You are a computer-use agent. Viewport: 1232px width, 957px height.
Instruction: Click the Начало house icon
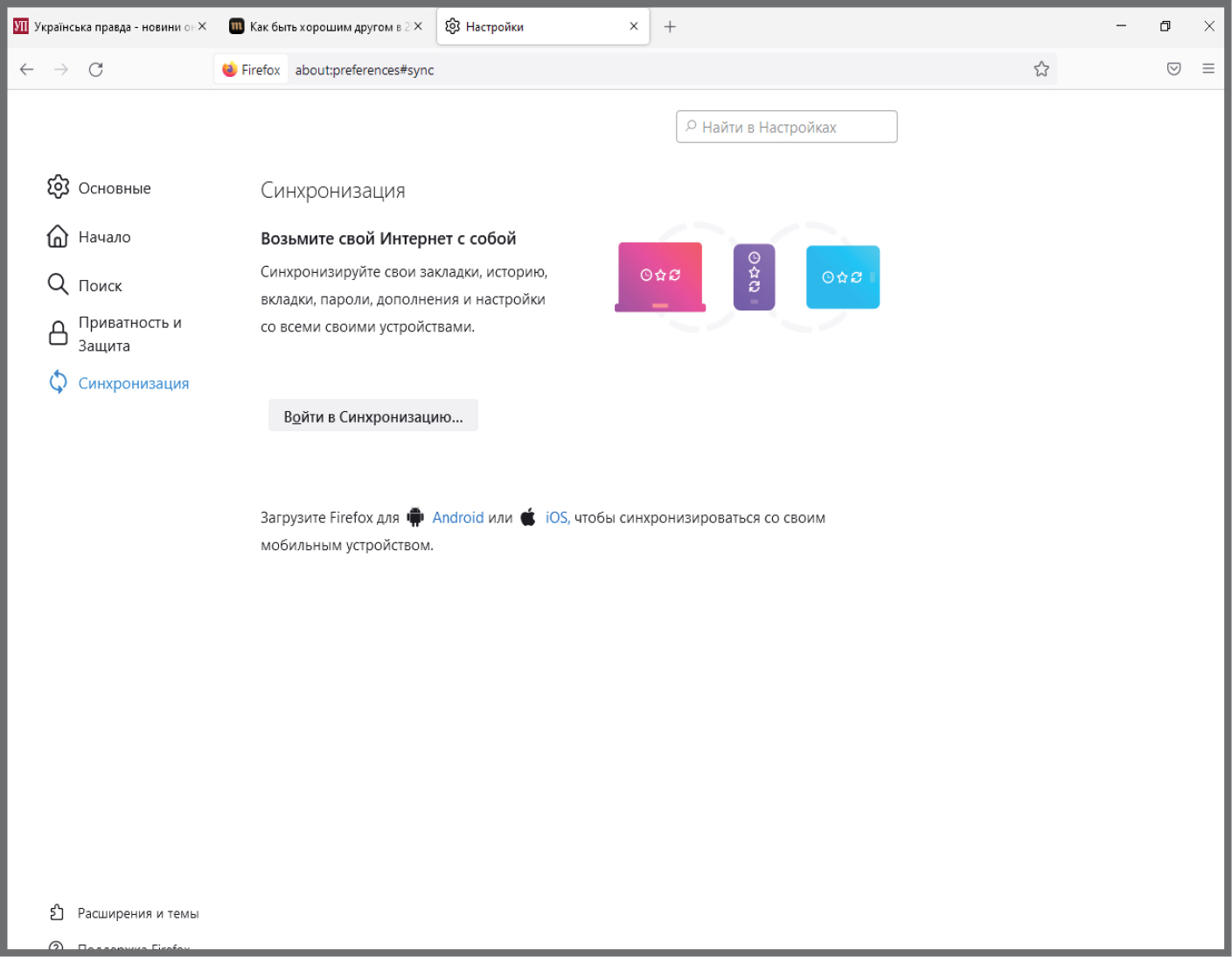coord(58,236)
